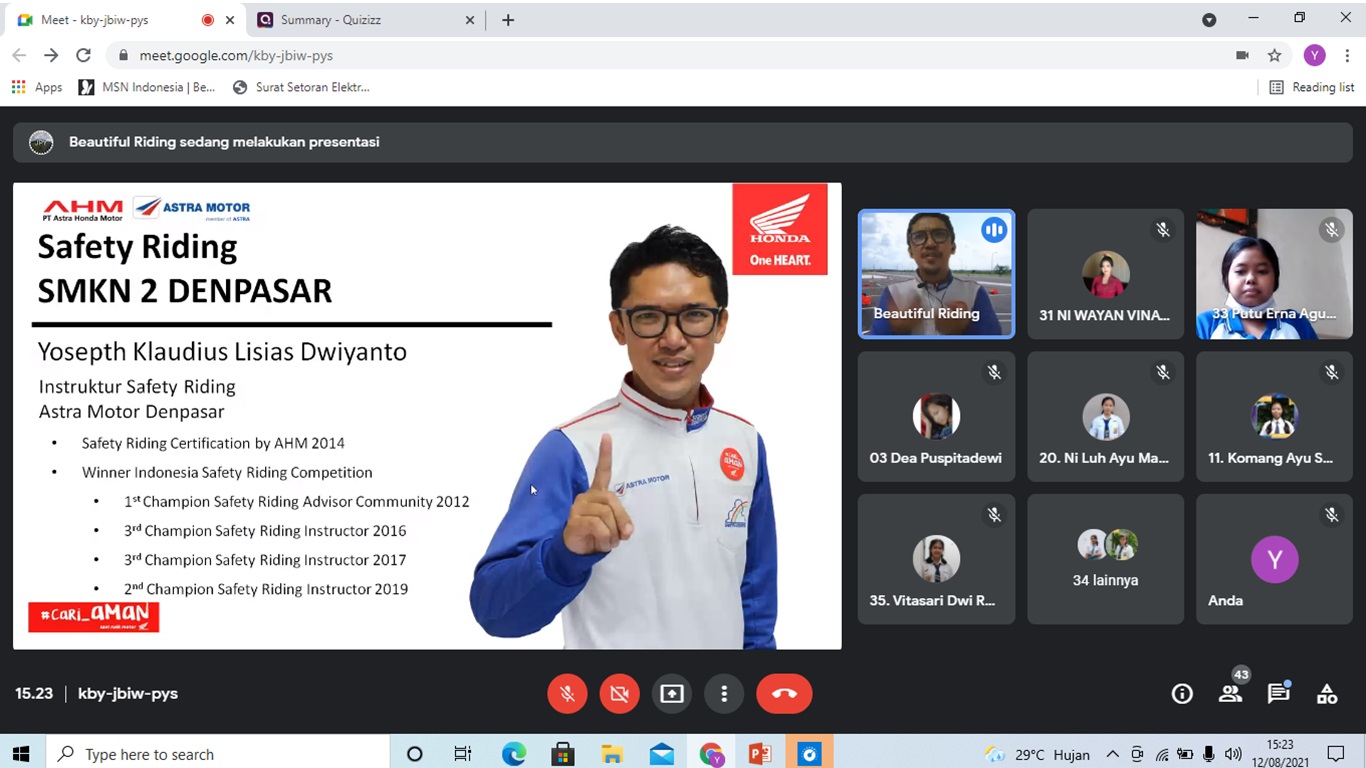The width and height of the screenshot is (1366, 768).
Task: Open the volume speaker tray icon
Action: (1233, 754)
